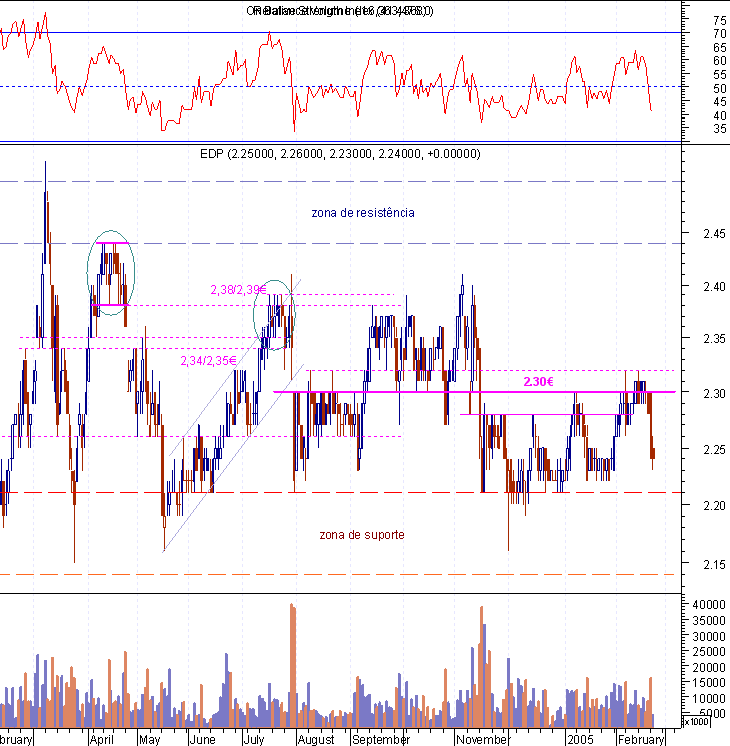Click the May label on time axis
This screenshot has width=730, height=746.
pyautogui.click(x=149, y=739)
